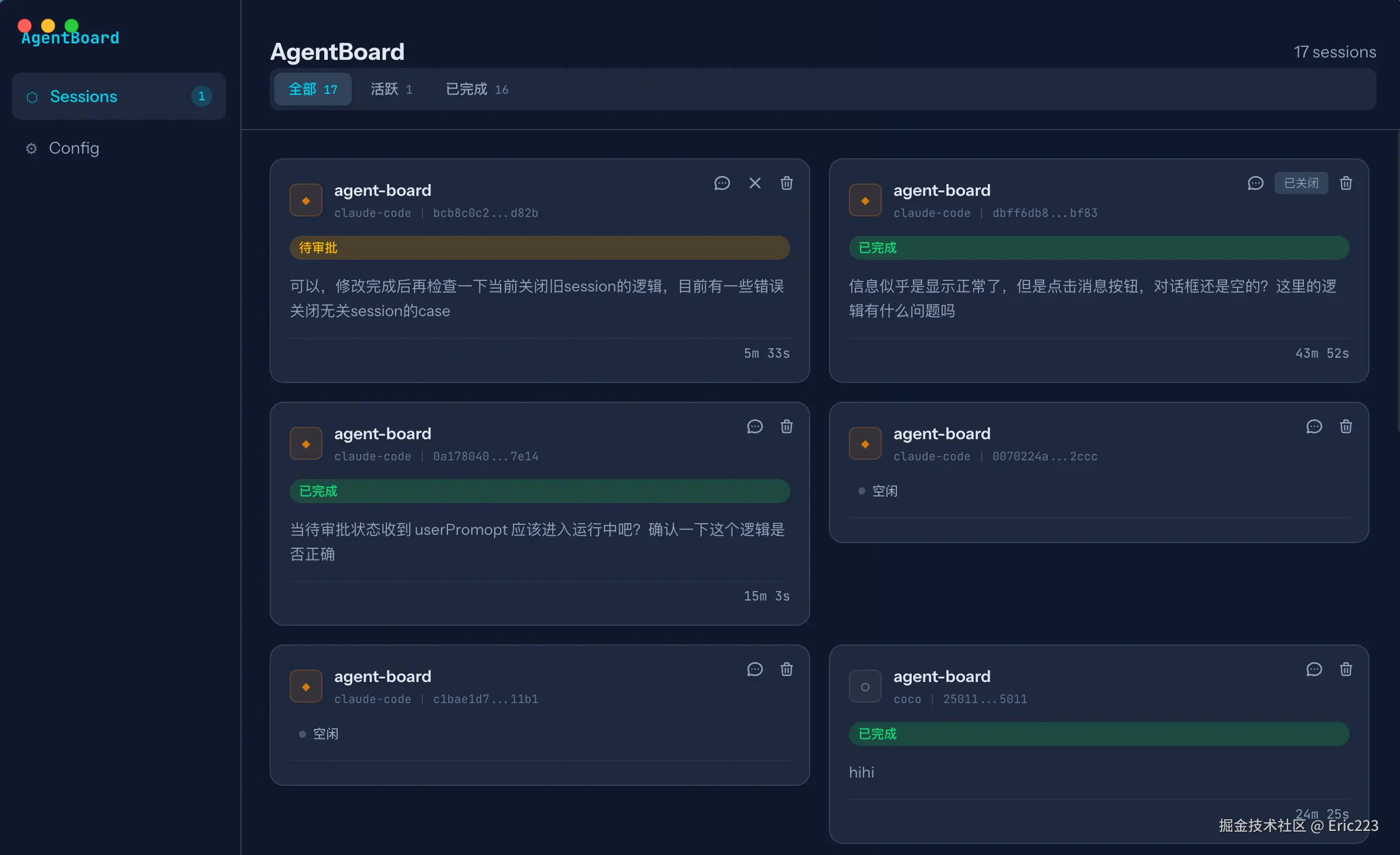
Task: Open chat for session bcb8c0c2...d82b
Action: (722, 184)
